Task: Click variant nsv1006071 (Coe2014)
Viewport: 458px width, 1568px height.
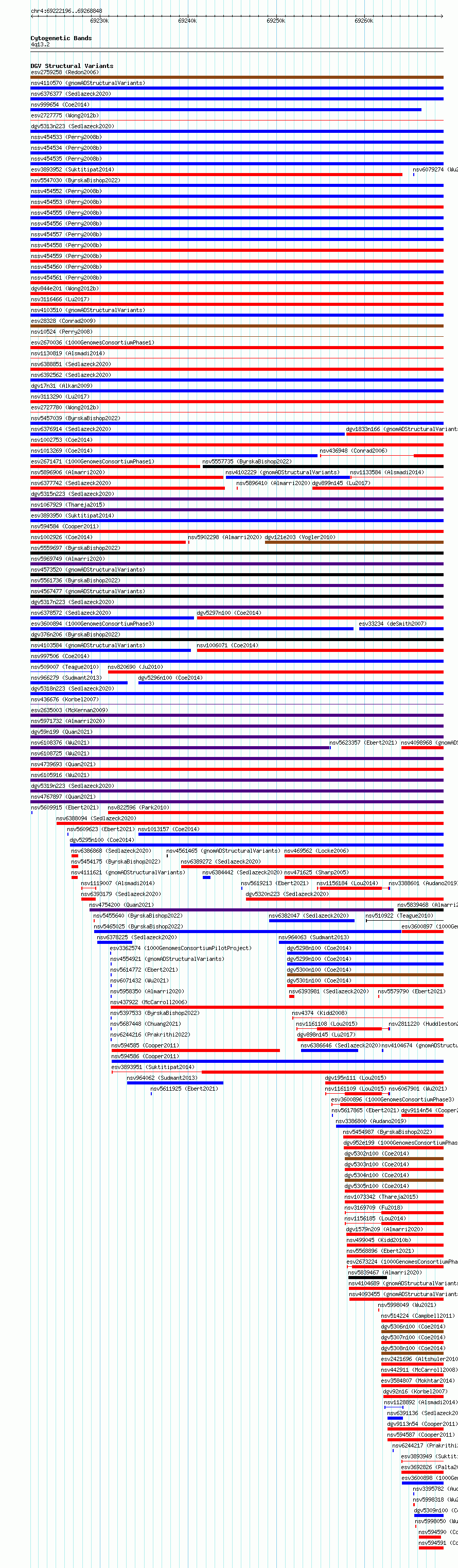Action: (x=227, y=646)
